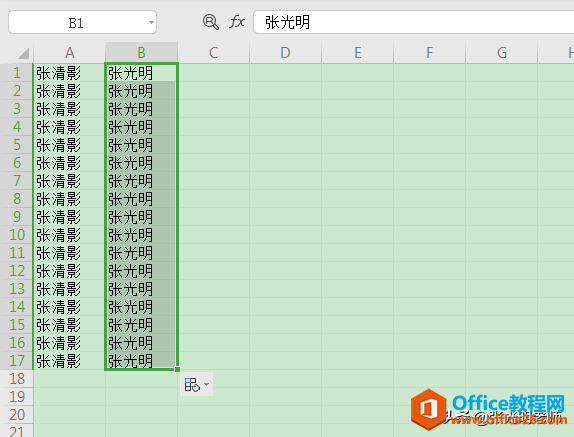Screen dimensions: 574x437
Task: Click cell B14 containing 张光明
Action: pos(141,307)
